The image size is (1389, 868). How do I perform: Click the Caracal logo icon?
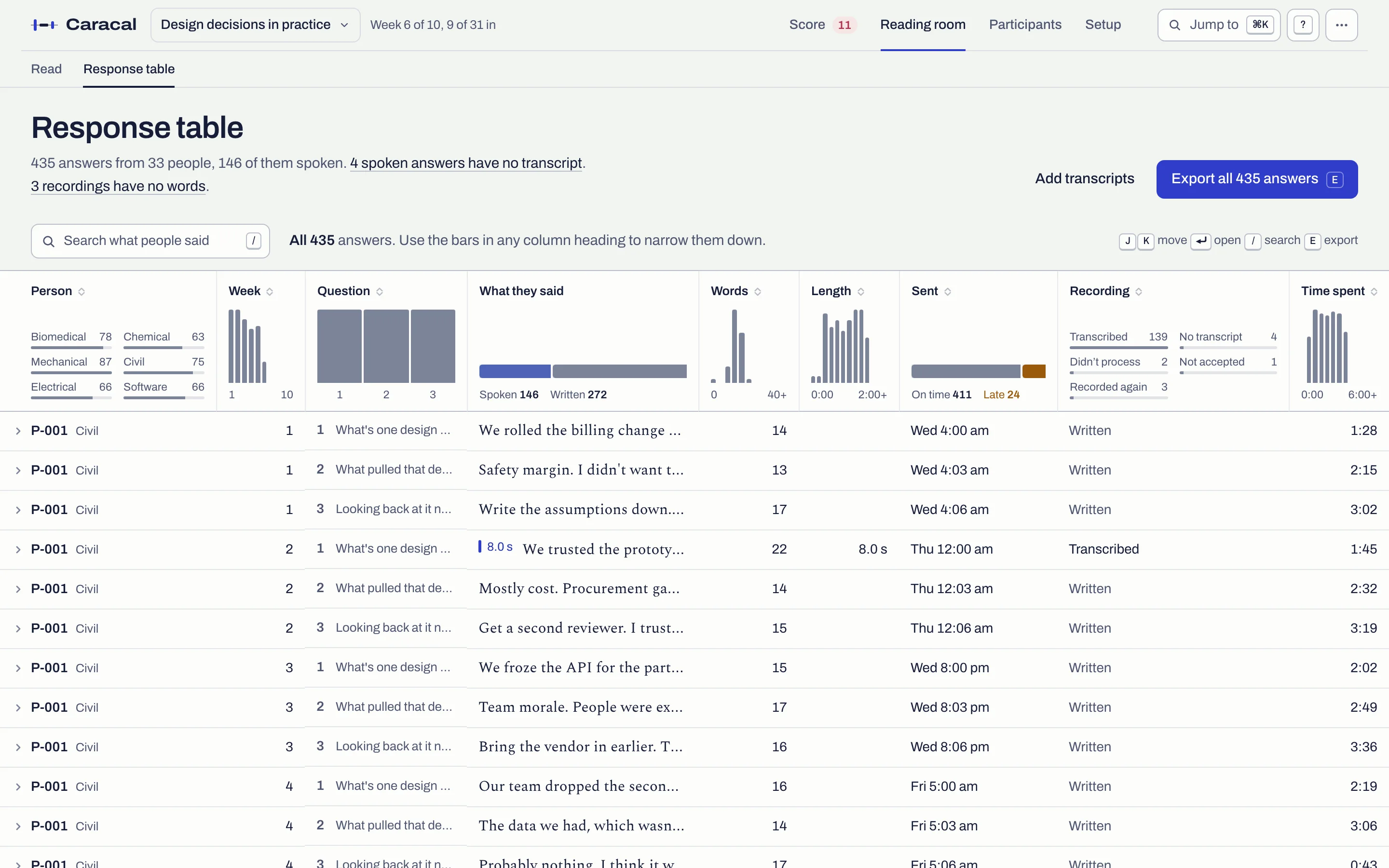(x=44, y=25)
